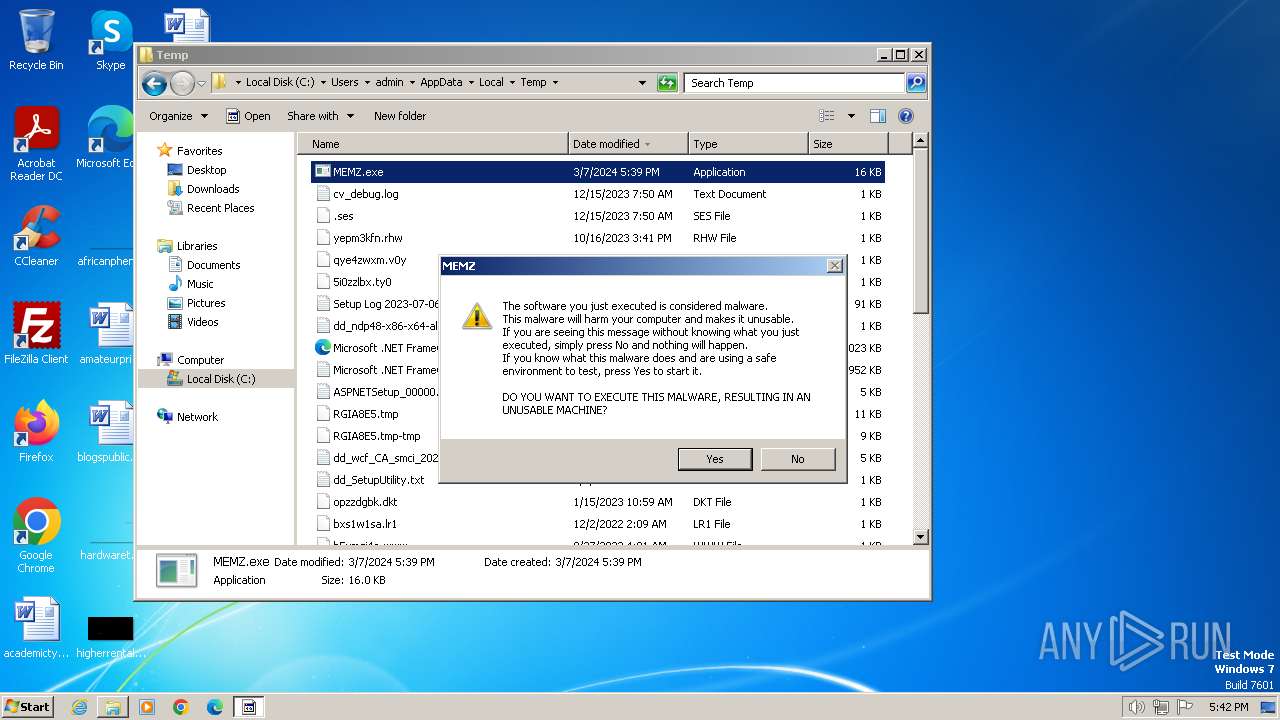Open view options dropdown arrow

pyautogui.click(x=851, y=116)
